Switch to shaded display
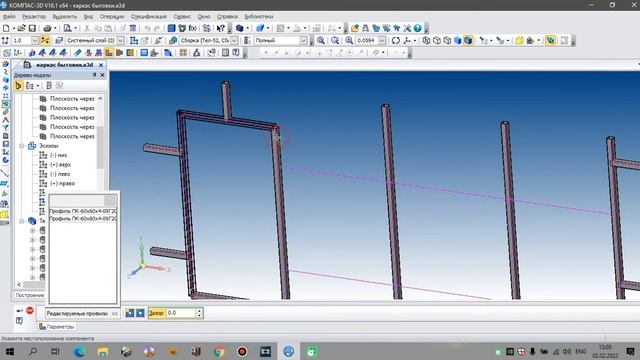 [458, 40]
